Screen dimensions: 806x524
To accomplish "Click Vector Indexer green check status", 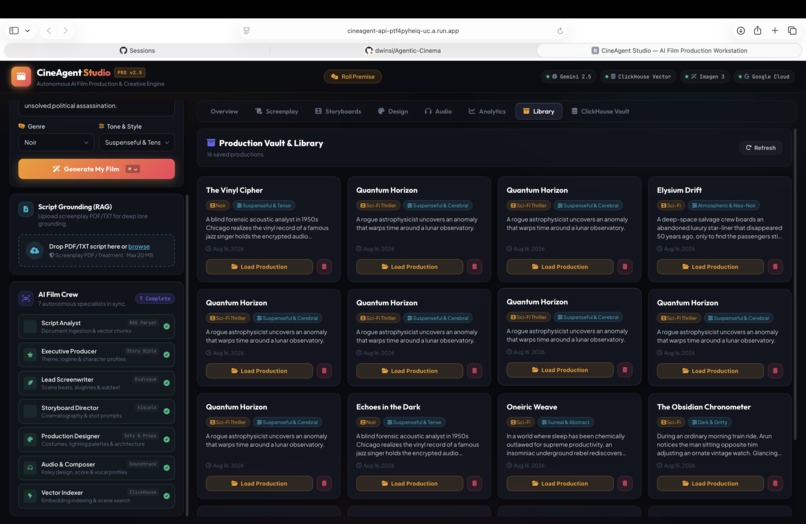I will [x=167, y=496].
